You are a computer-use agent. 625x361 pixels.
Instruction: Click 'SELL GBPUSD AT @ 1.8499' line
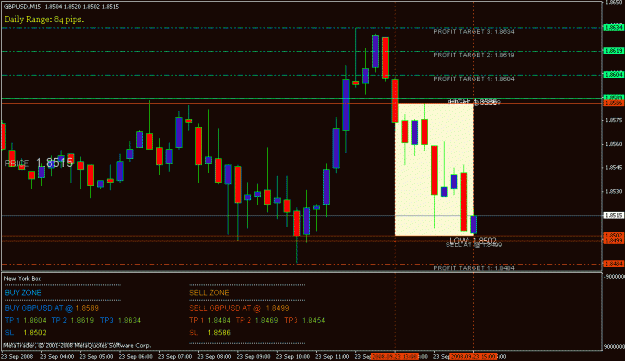pyautogui.click(x=239, y=308)
